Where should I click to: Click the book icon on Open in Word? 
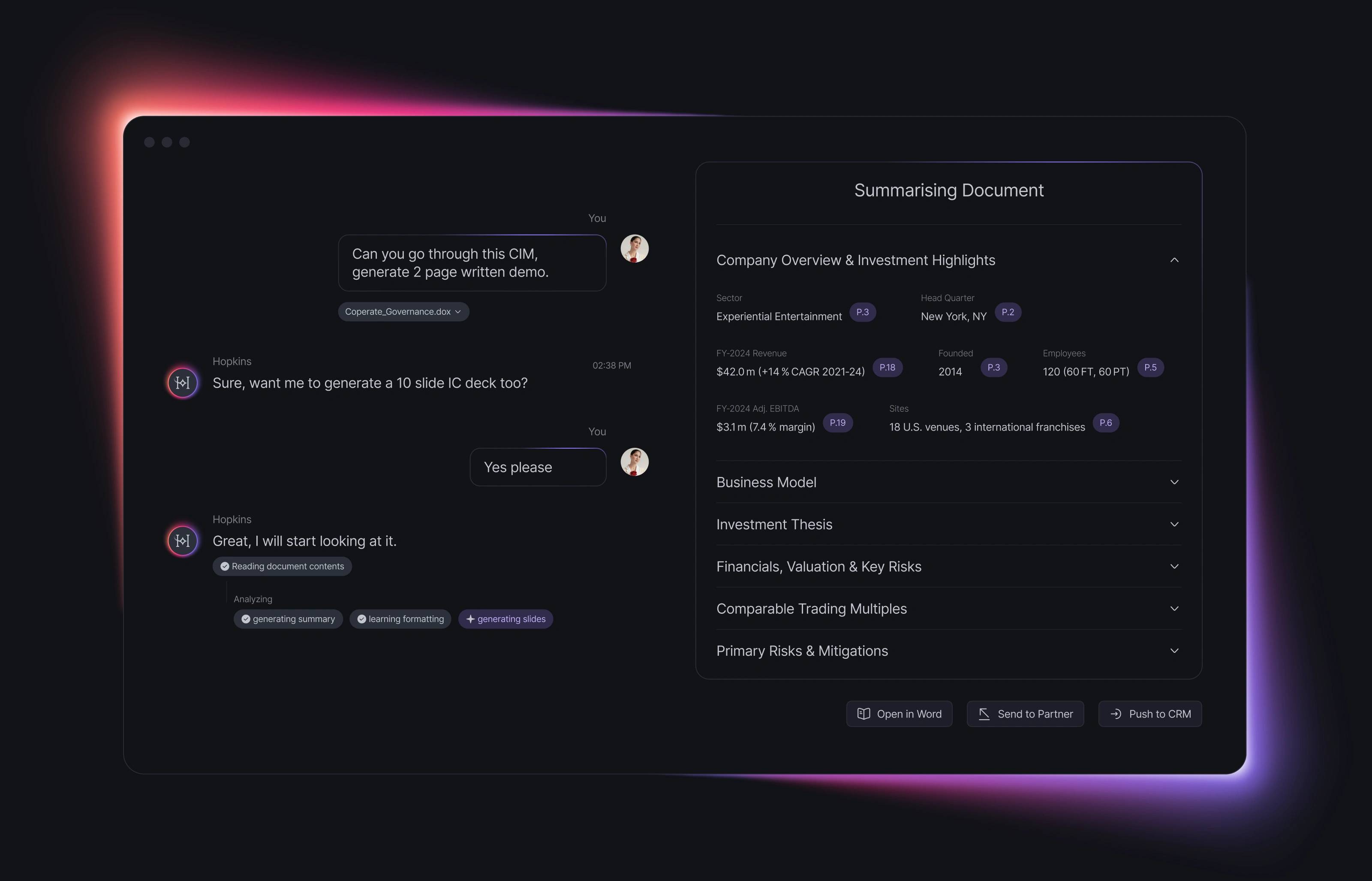pos(863,714)
